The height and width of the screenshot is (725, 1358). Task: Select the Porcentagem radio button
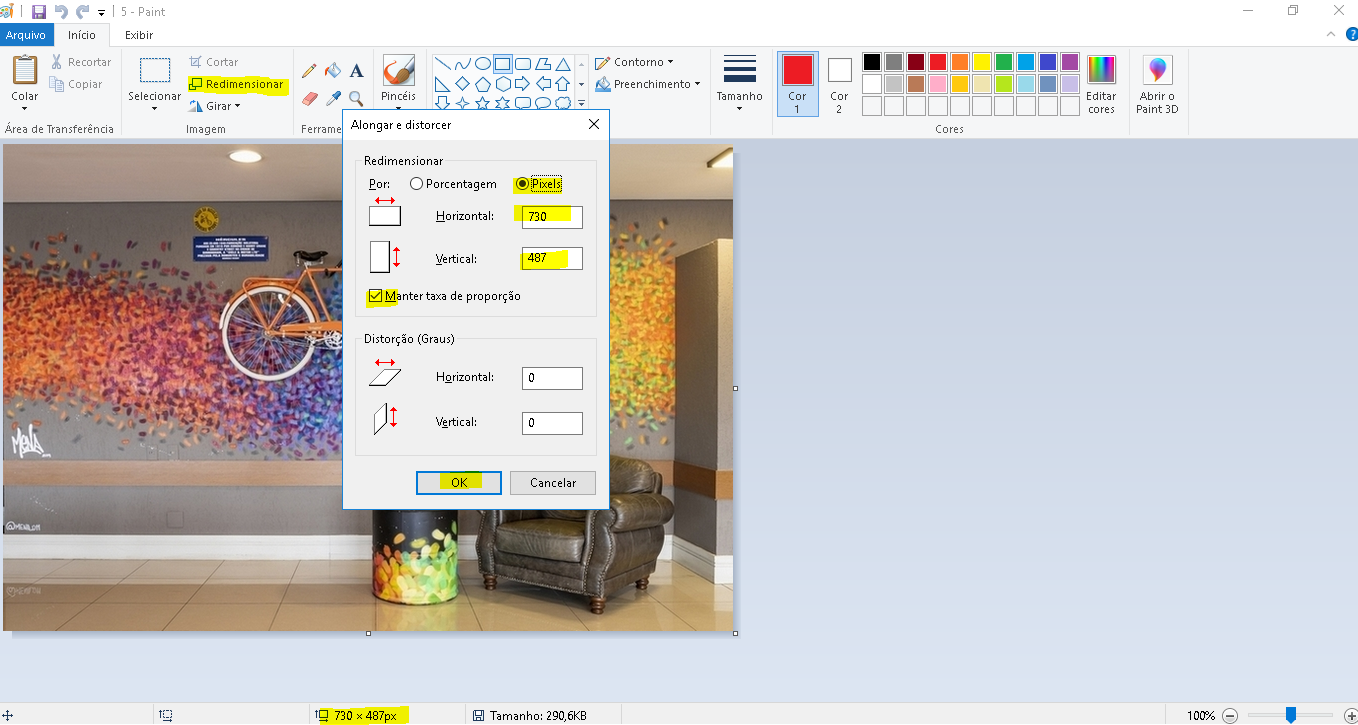point(416,184)
